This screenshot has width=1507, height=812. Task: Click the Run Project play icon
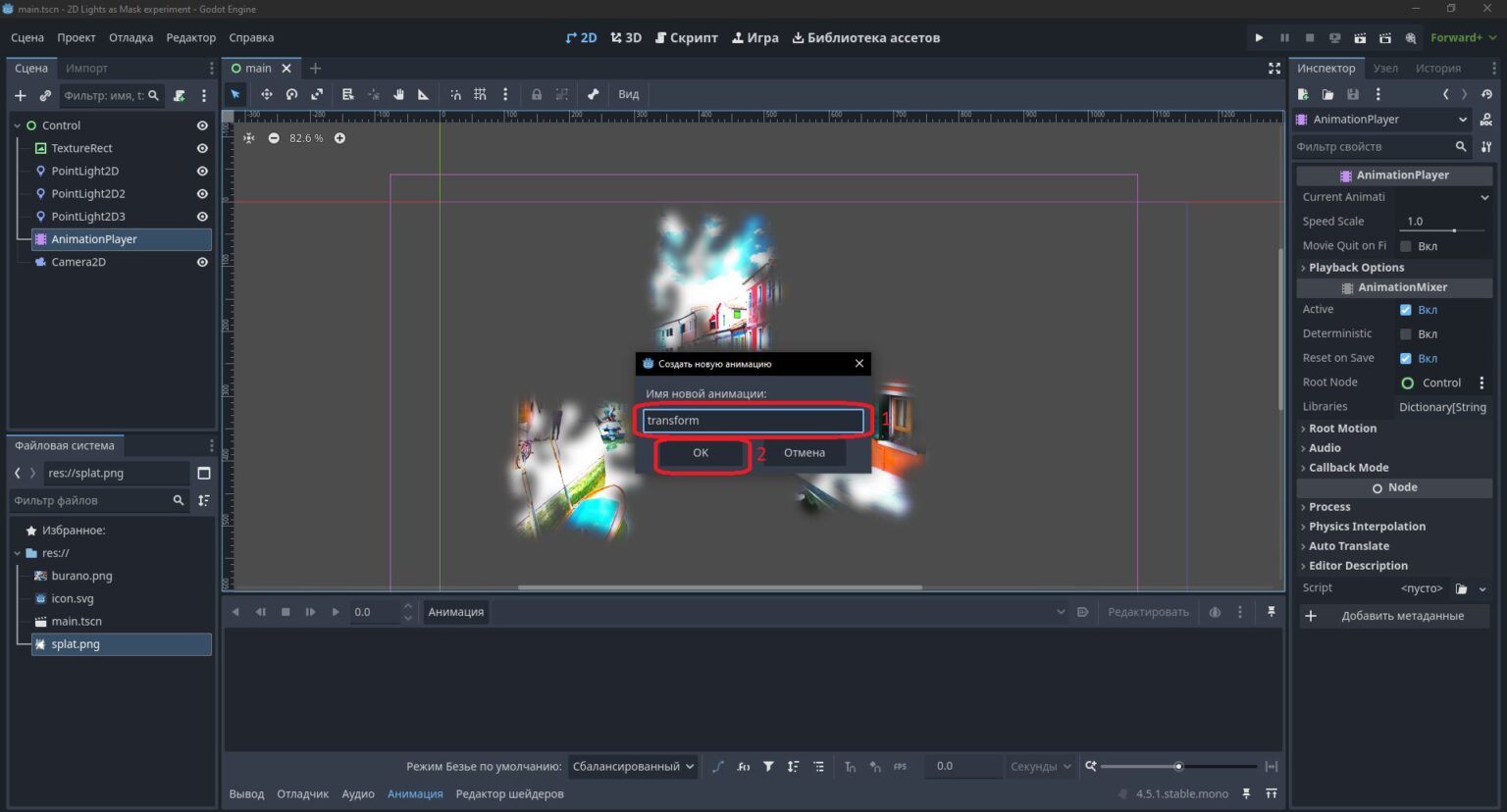1259,37
